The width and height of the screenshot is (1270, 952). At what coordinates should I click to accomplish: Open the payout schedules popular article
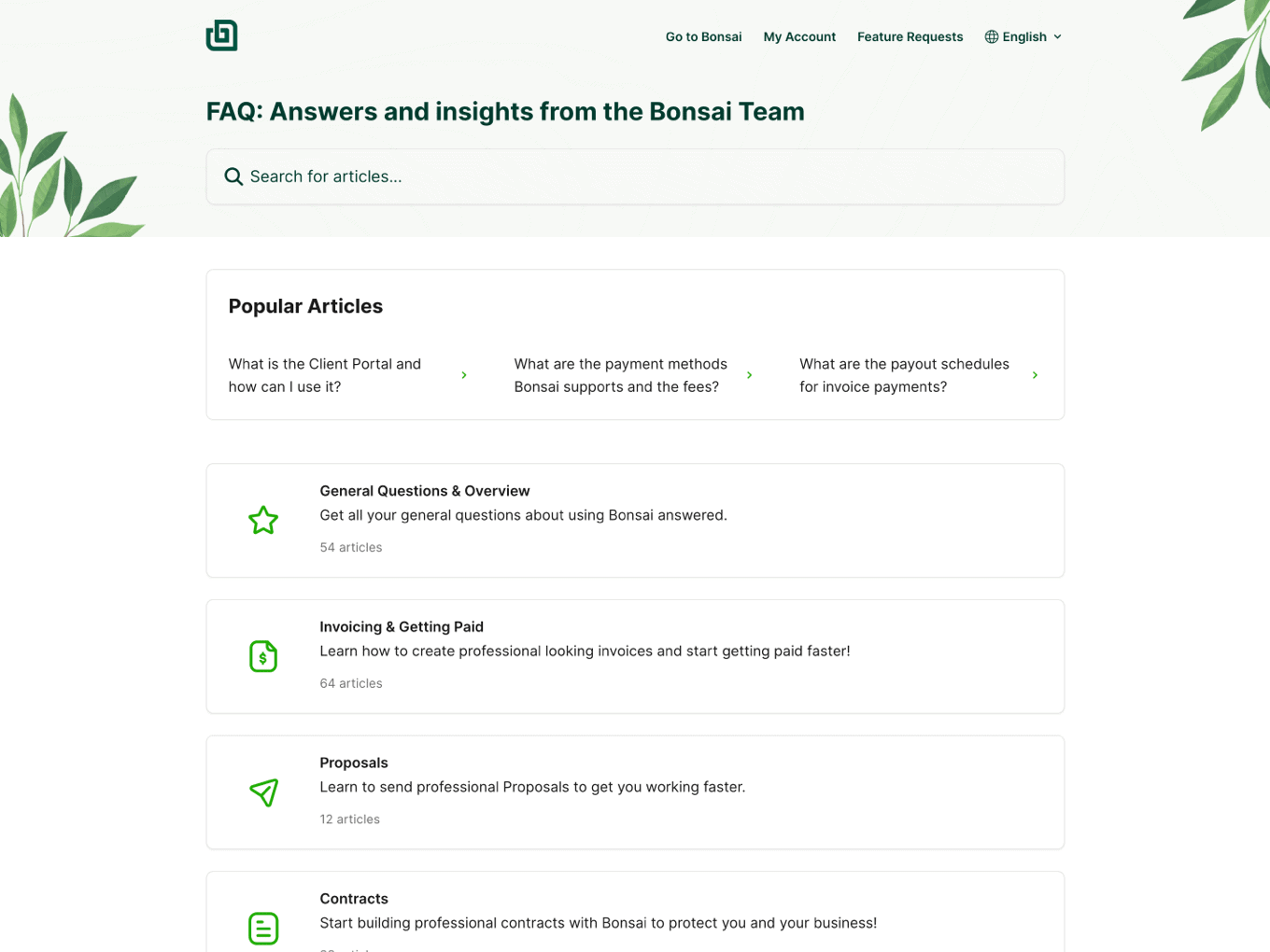(904, 375)
